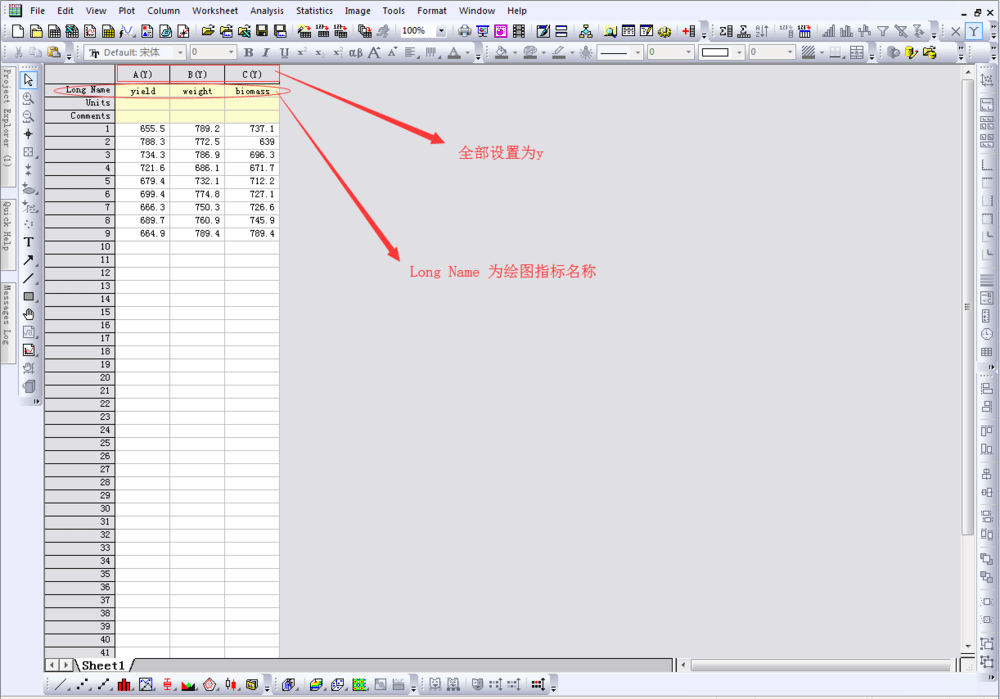Click the Greek symbols αβ icon
The height and width of the screenshot is (699, 1000).
coord(356,52)
